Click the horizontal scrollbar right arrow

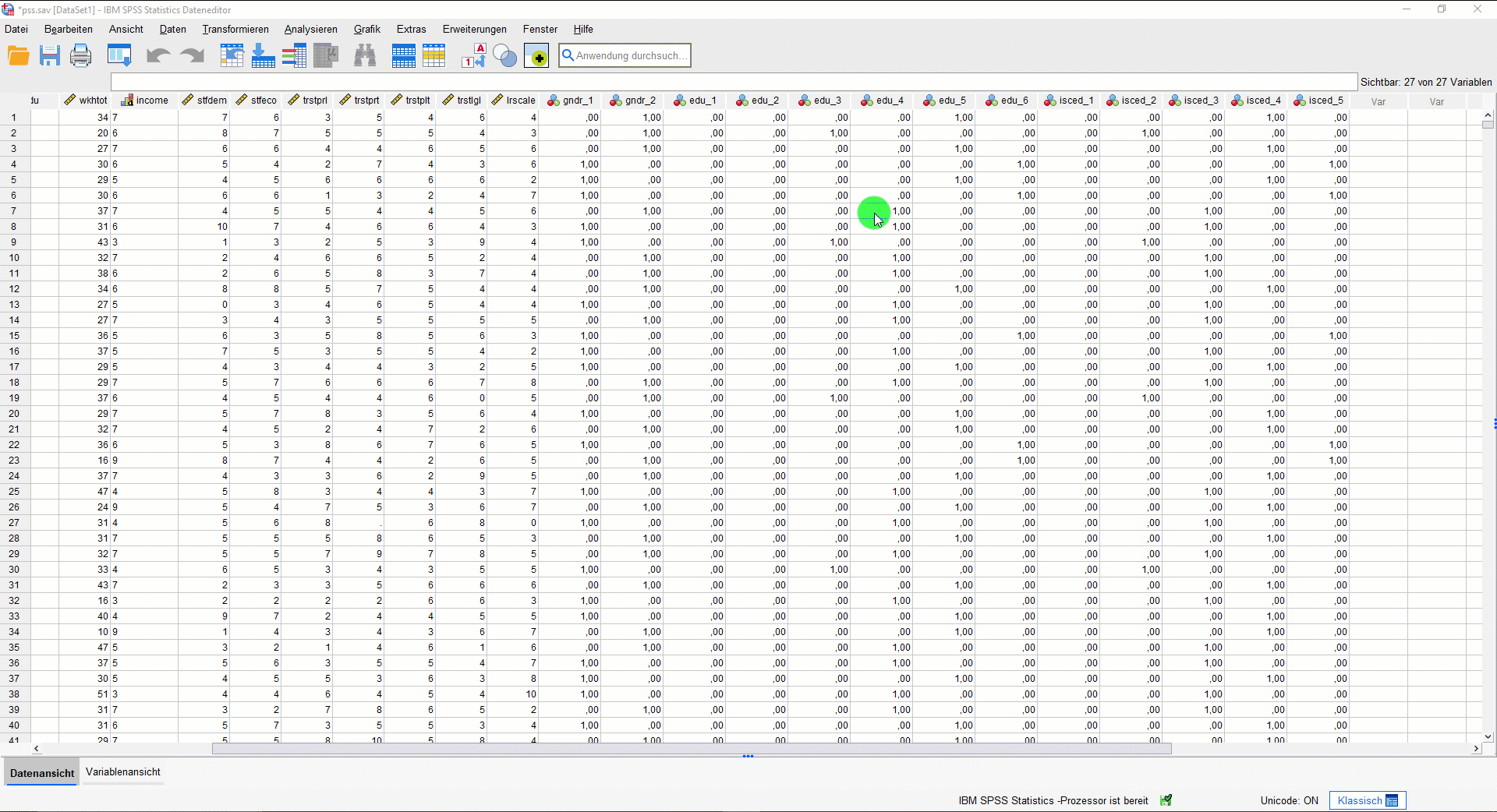coord(1476,748)
